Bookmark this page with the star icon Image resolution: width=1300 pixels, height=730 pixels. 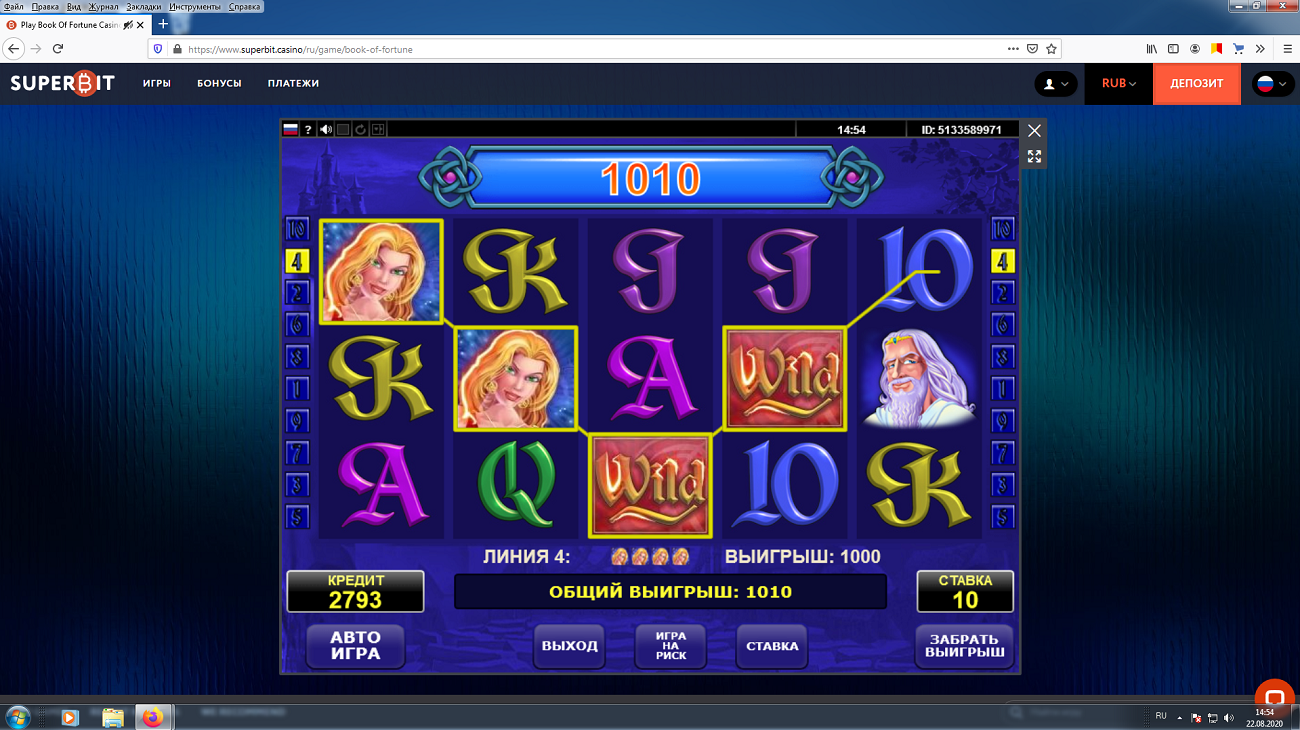(x=1052, y=48)
